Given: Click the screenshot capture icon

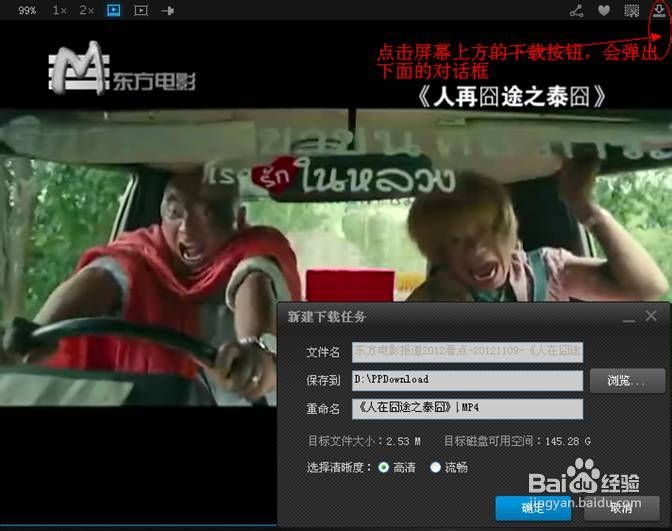Looking at the screenshot, I should [x=632, y=11].
